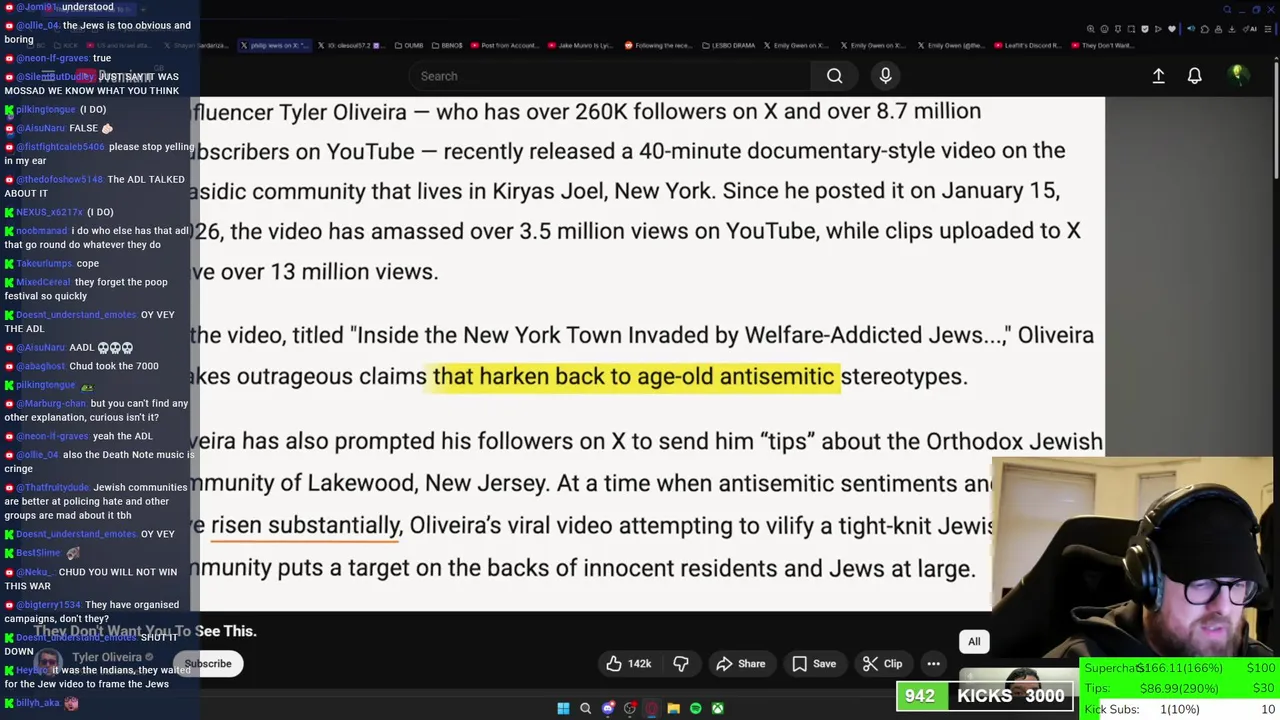1280x720 pixels.
Task: Open the Tyler Oliveira channel name link
Action: [107, 657]
